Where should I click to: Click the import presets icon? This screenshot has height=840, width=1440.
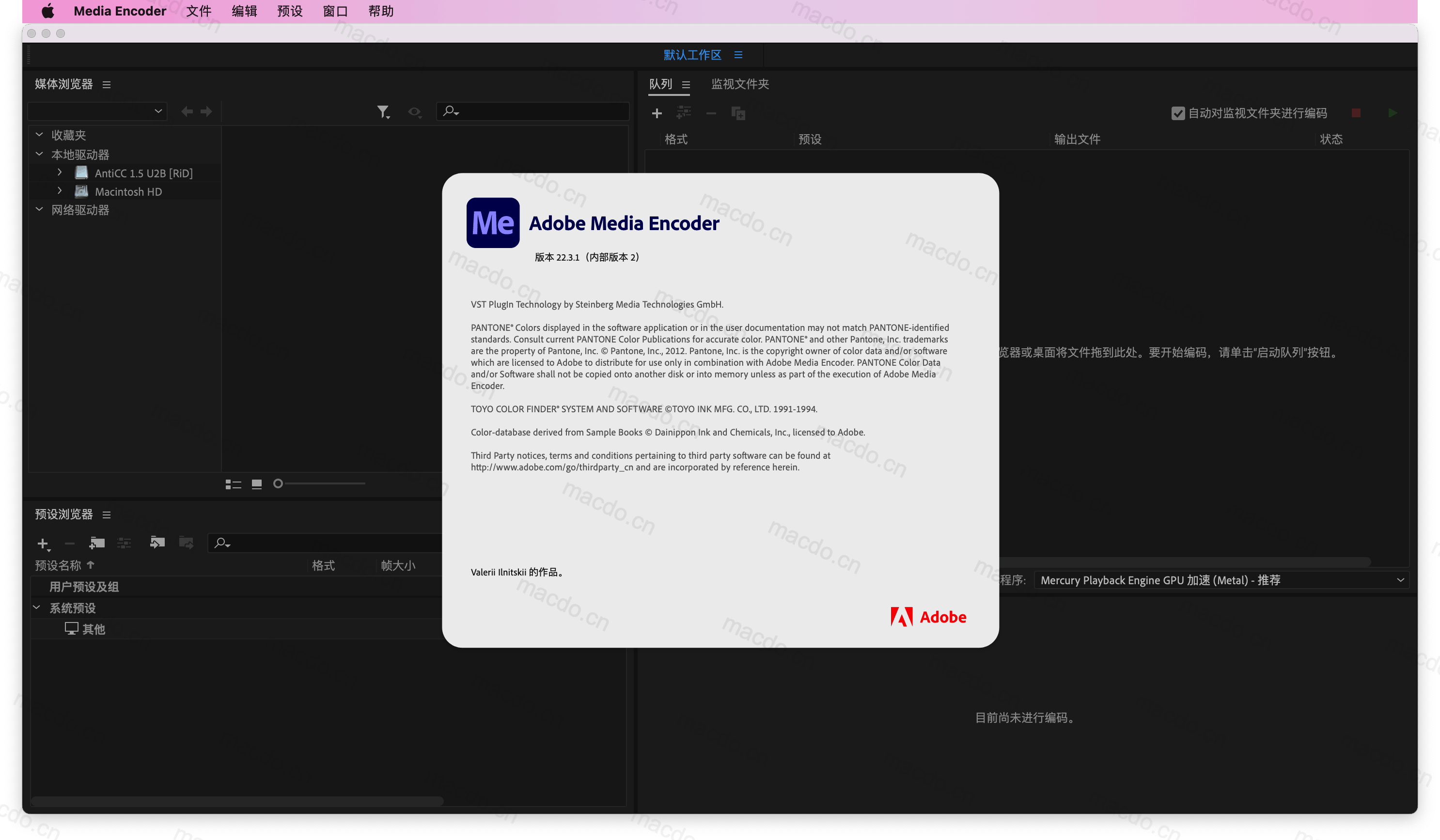(157, 542)
